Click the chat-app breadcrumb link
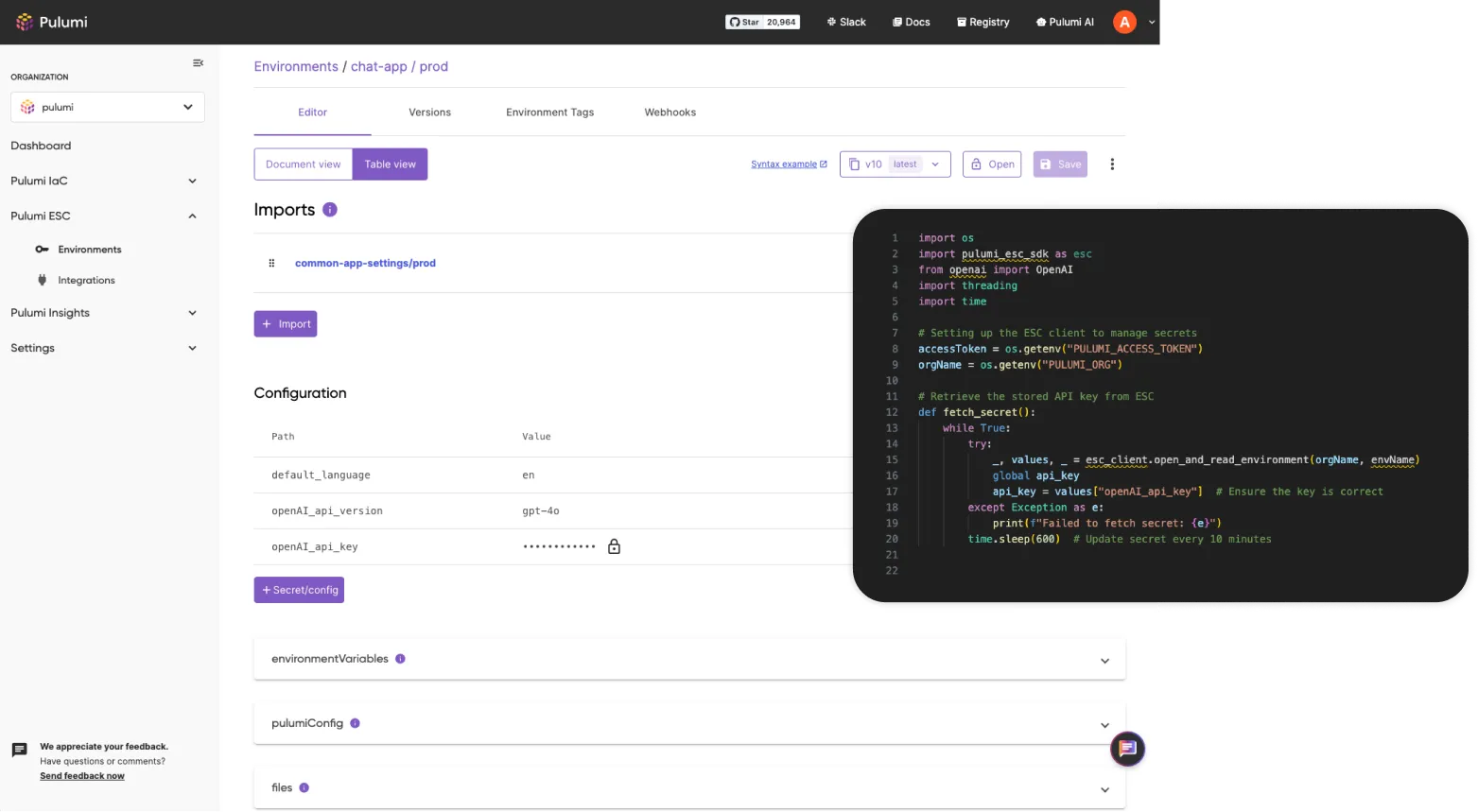This screenshot has width=1478, height=812. (x=379, y=66)
